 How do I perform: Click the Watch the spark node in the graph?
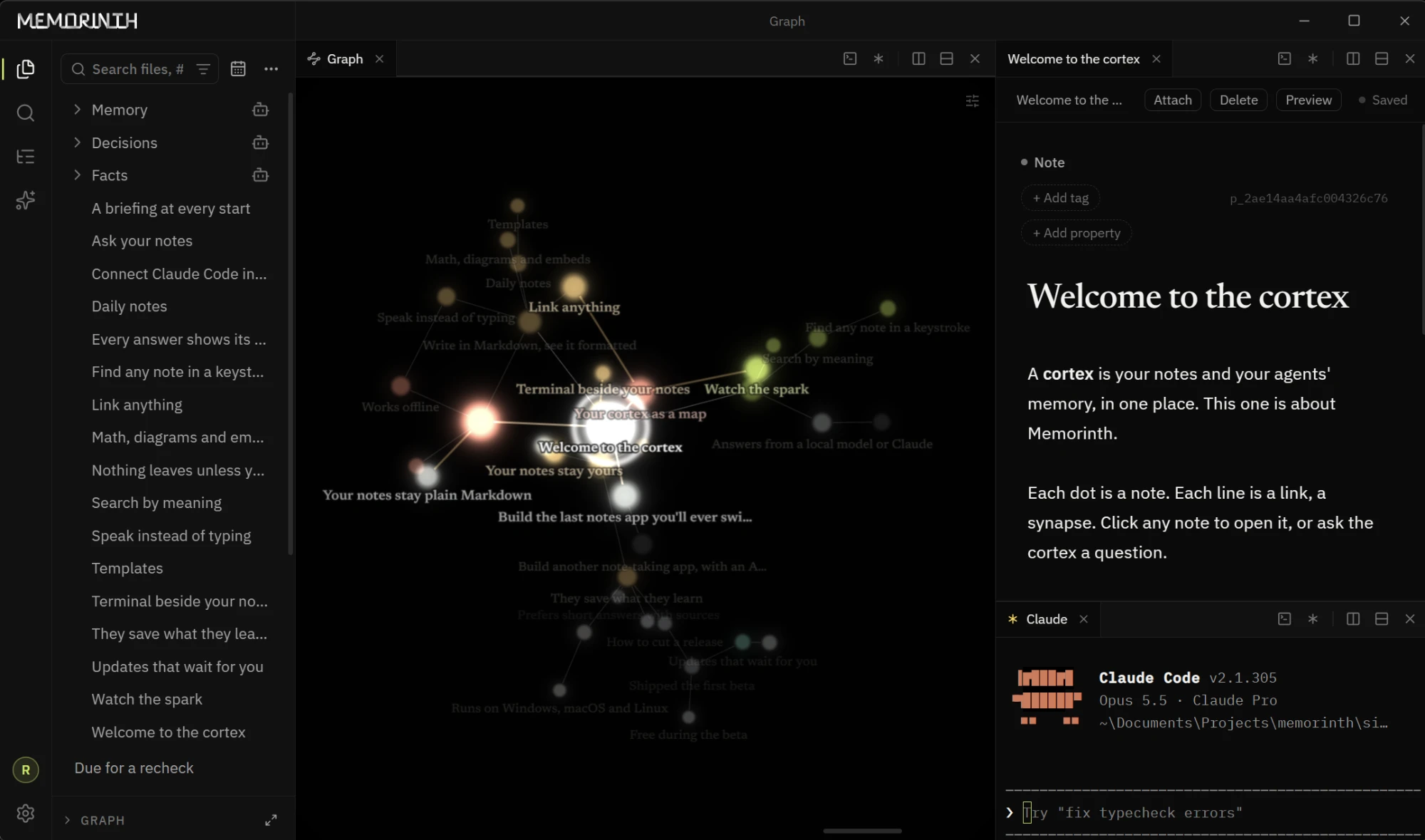click(x=755, y=370)
